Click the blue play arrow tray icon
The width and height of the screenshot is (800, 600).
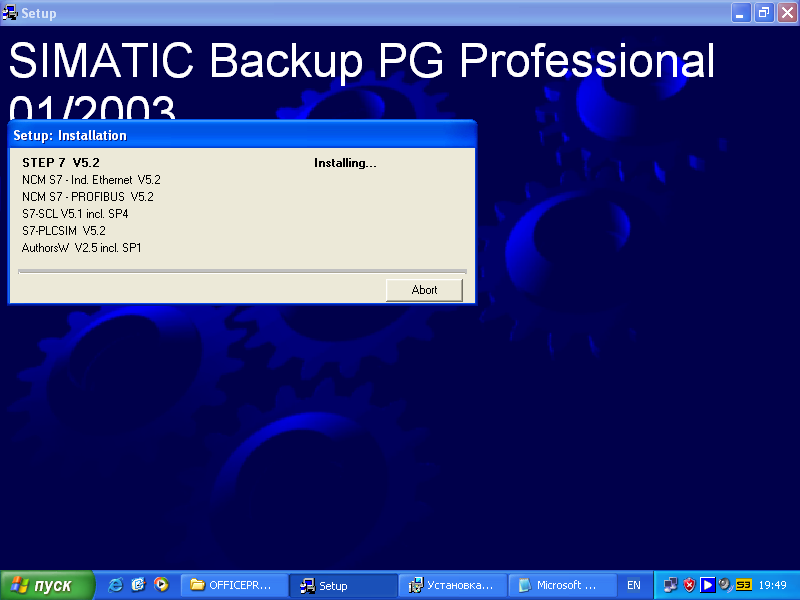(707, 585)
